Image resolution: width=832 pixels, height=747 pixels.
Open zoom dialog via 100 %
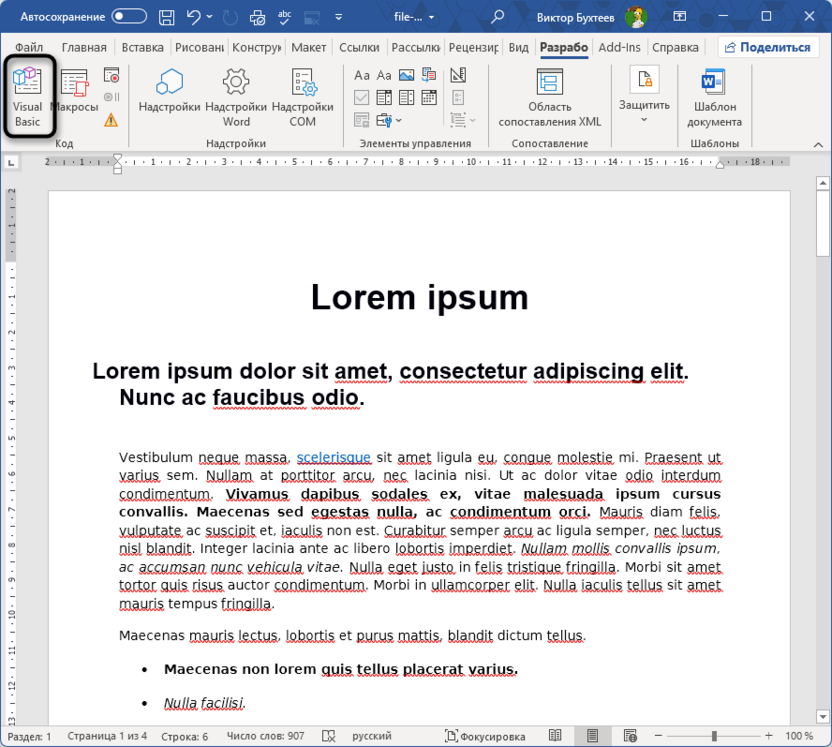tap(799, 736)
